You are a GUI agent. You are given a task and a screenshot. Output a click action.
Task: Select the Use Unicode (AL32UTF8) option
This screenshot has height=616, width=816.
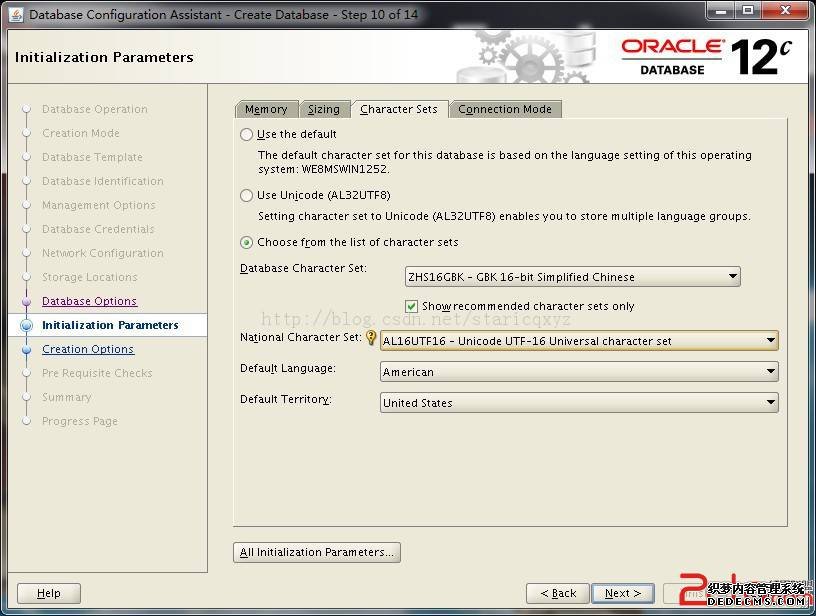[247, 196]
